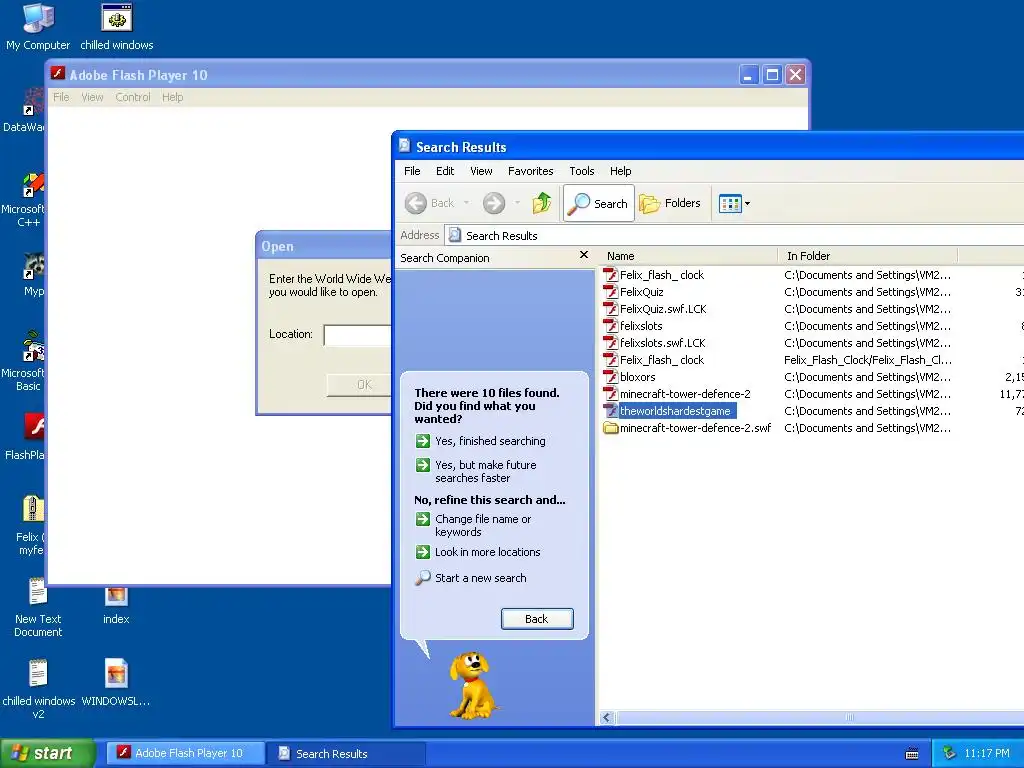Click the Location field in Open dialog
Viewport: 1024px width, 768px height.
click(358, 335)
